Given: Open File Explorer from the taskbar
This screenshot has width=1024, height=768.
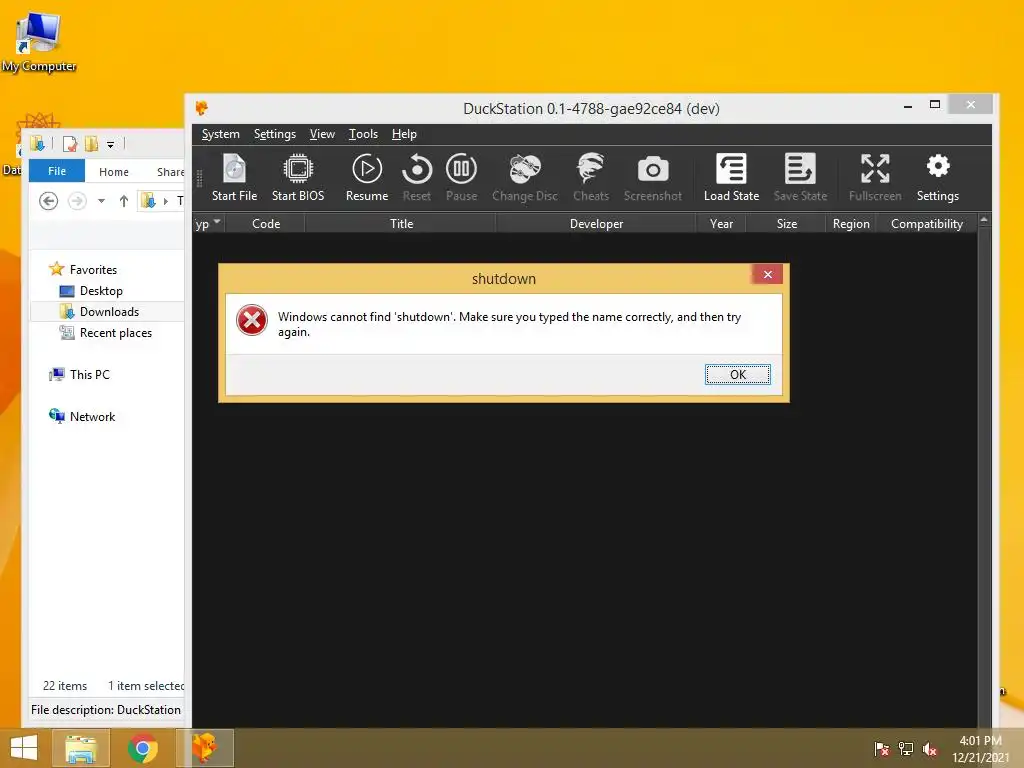Looking at the screenshot, I should [x=80, y=748].
